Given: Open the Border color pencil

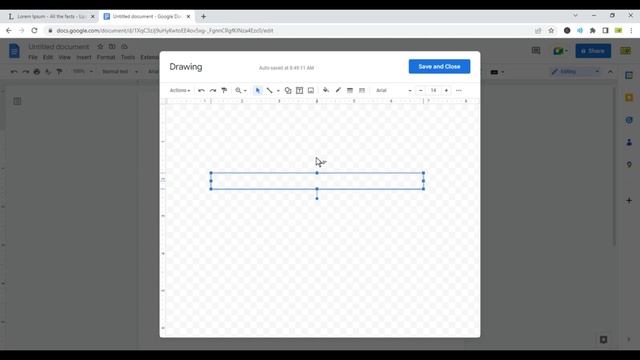Looking at the screenshot, I should [x=338, y=90].
